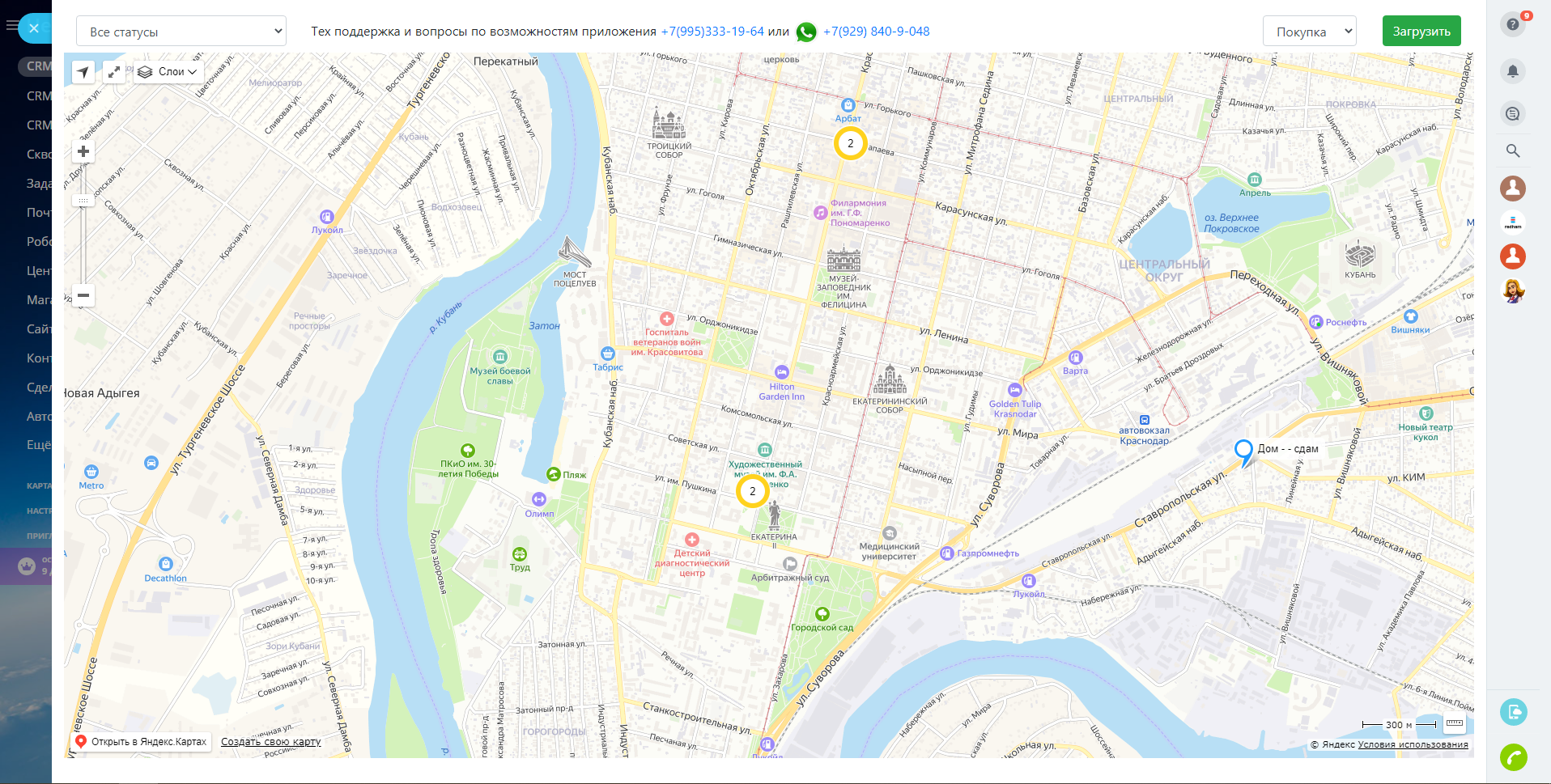Click the Табрис supermarket marker
The width and height of the screenshot is (1551, 784).
tap(608, 354)
